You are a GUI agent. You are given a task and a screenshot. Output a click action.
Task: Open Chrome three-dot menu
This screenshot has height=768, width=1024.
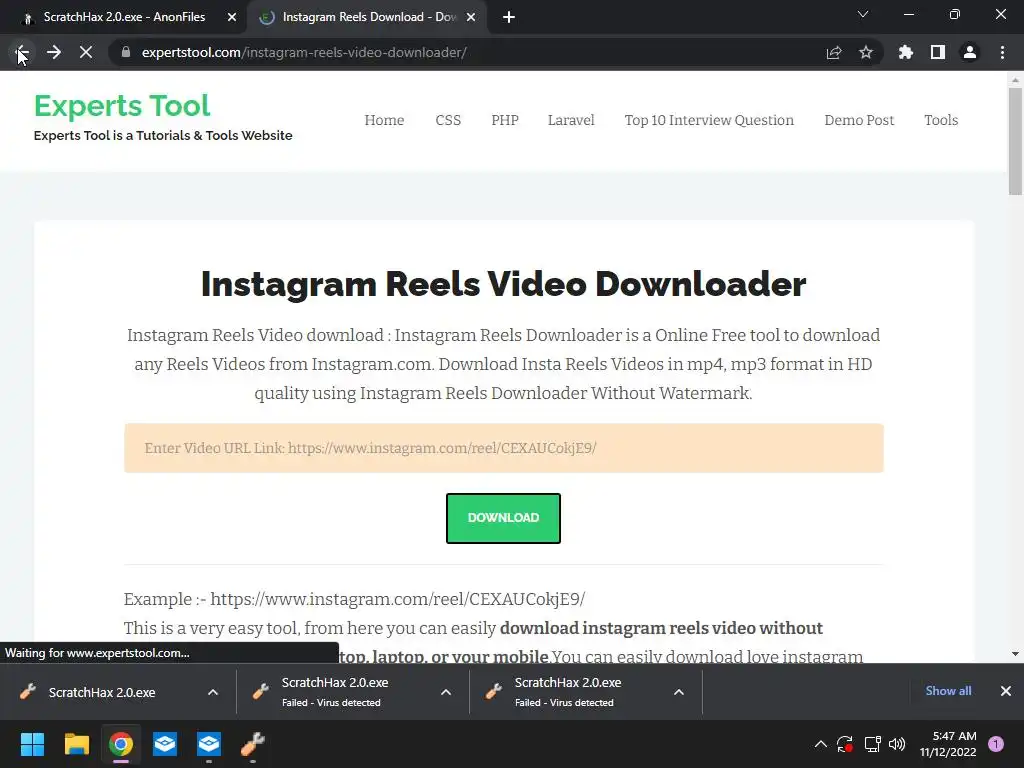point(1002,52)
